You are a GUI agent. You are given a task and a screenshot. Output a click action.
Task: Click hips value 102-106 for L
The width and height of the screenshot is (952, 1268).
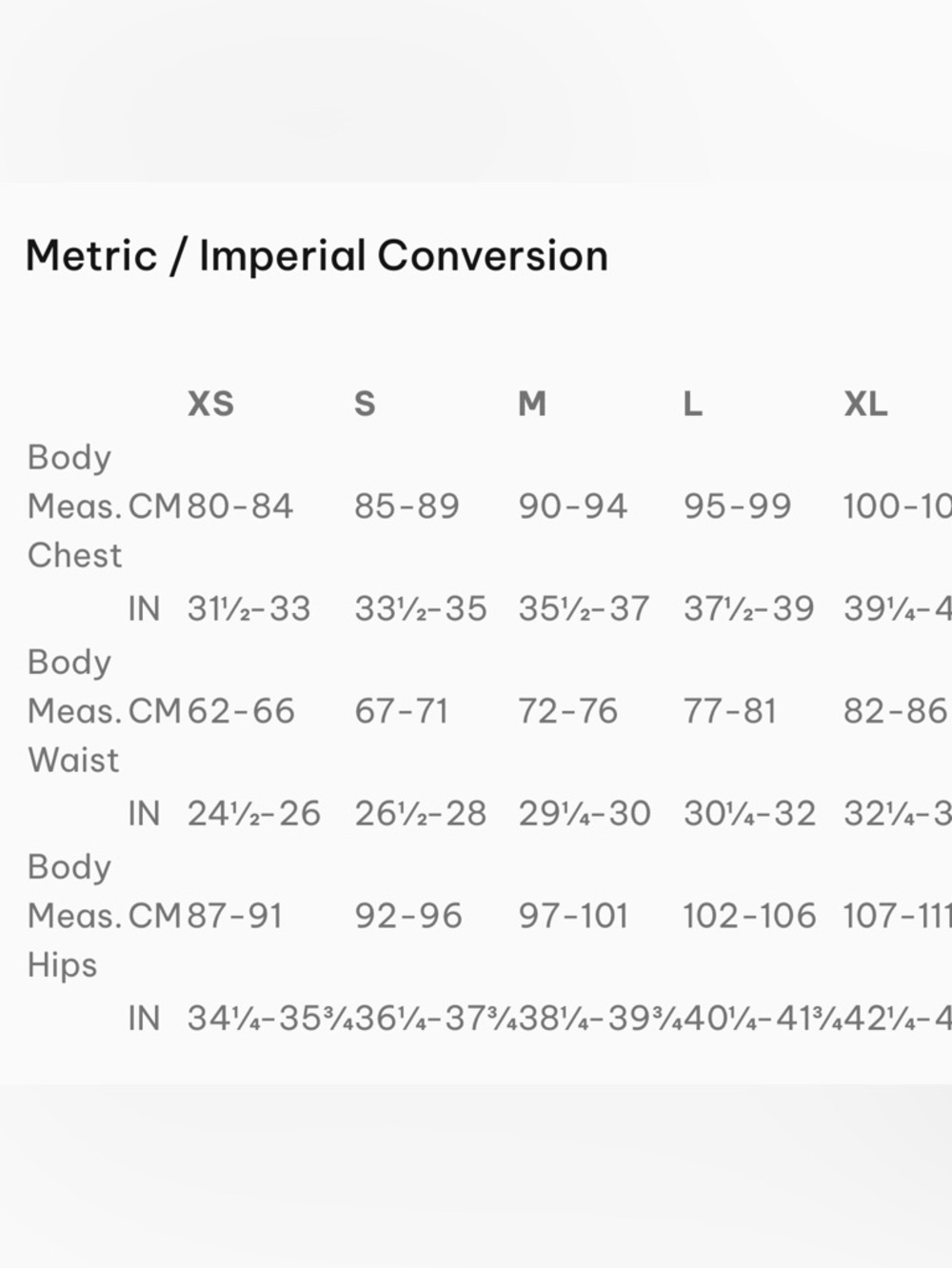tap(749, 916)
